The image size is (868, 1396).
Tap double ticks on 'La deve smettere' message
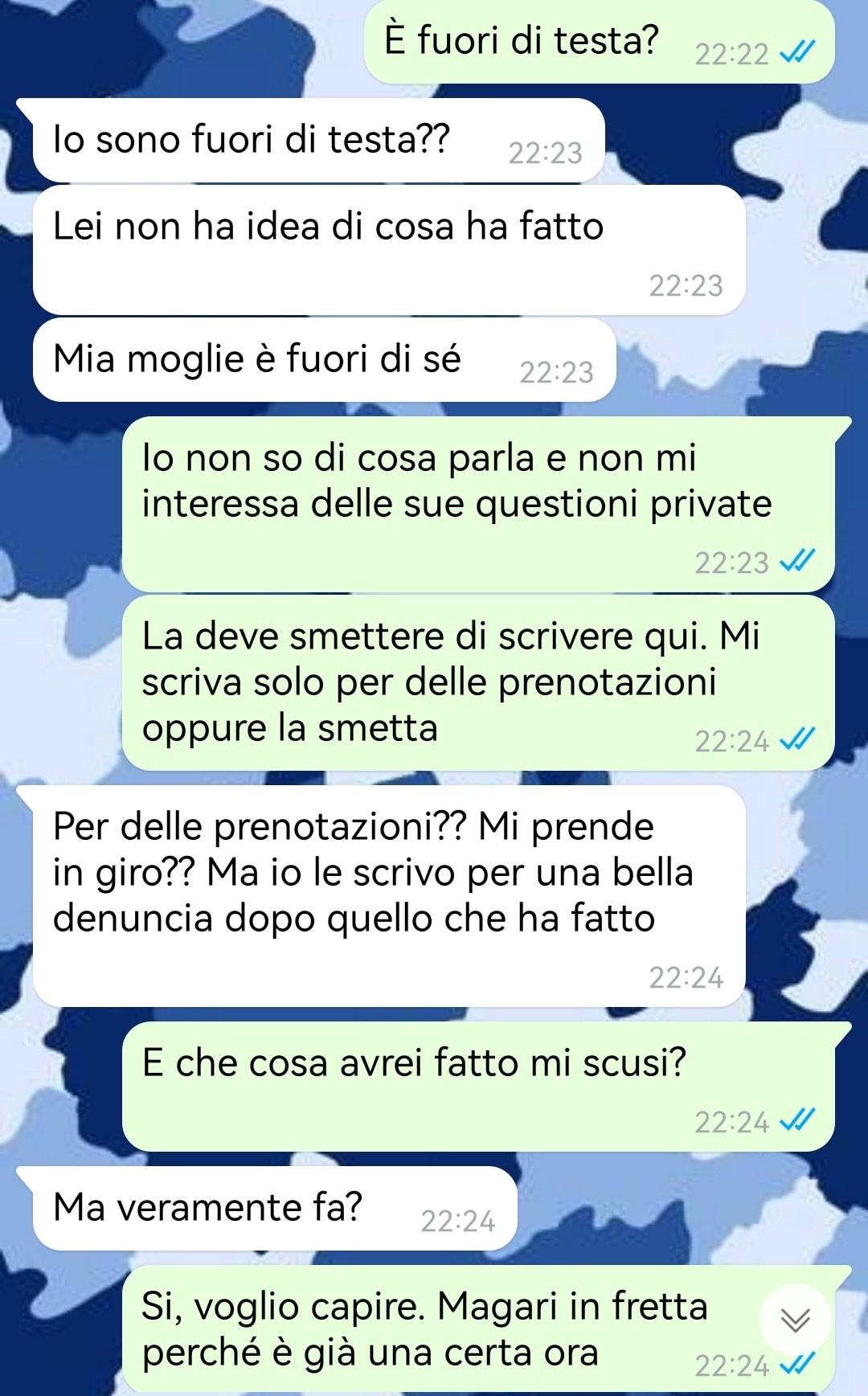point(798,739)
